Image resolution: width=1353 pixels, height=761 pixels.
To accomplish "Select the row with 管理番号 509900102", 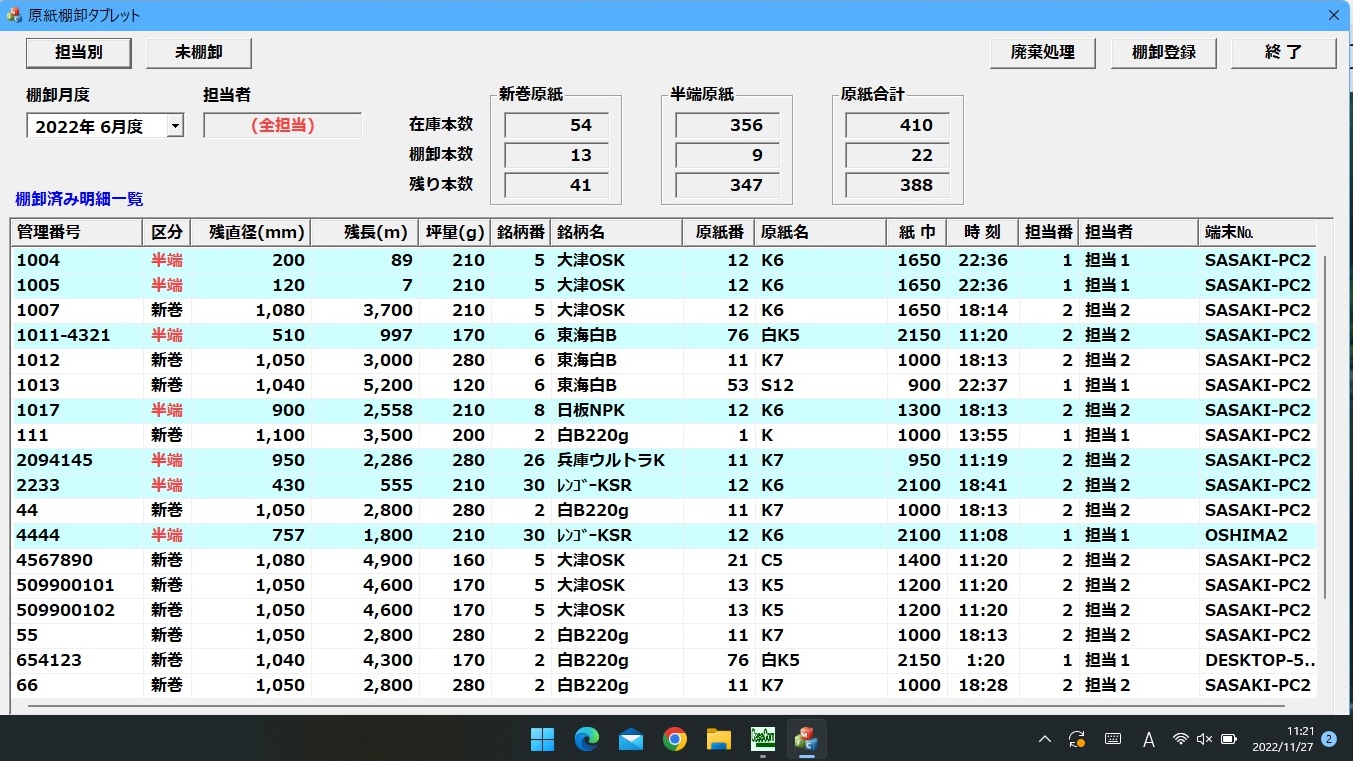I will tap(664, 610).
